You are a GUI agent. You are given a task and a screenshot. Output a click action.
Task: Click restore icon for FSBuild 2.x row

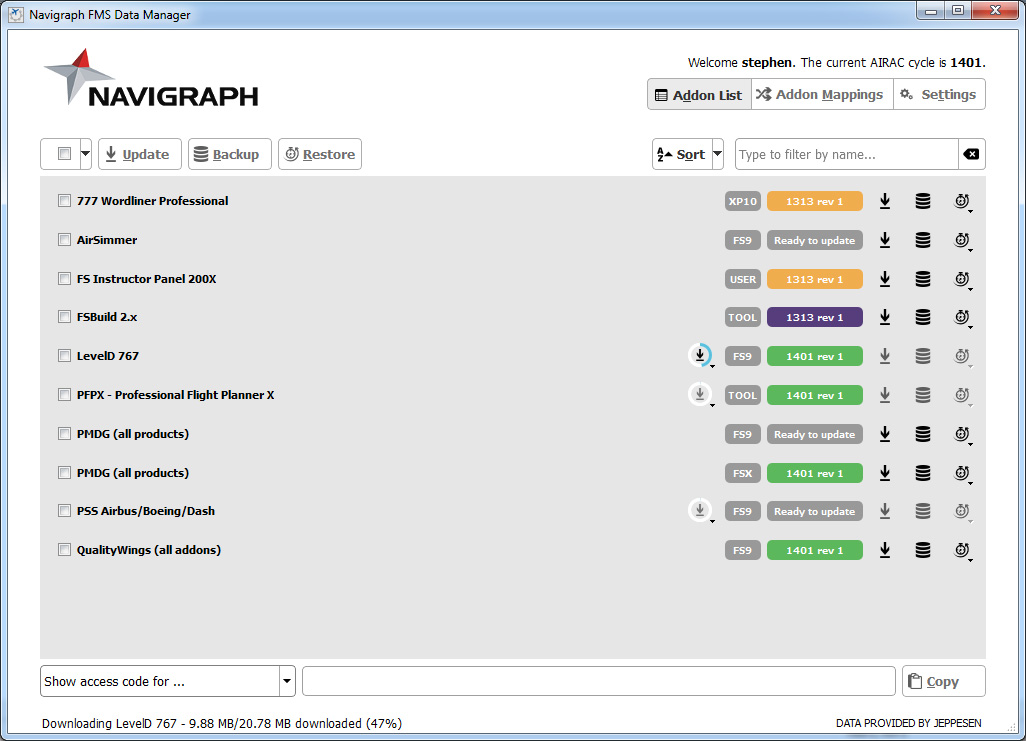tap(962, 317)
